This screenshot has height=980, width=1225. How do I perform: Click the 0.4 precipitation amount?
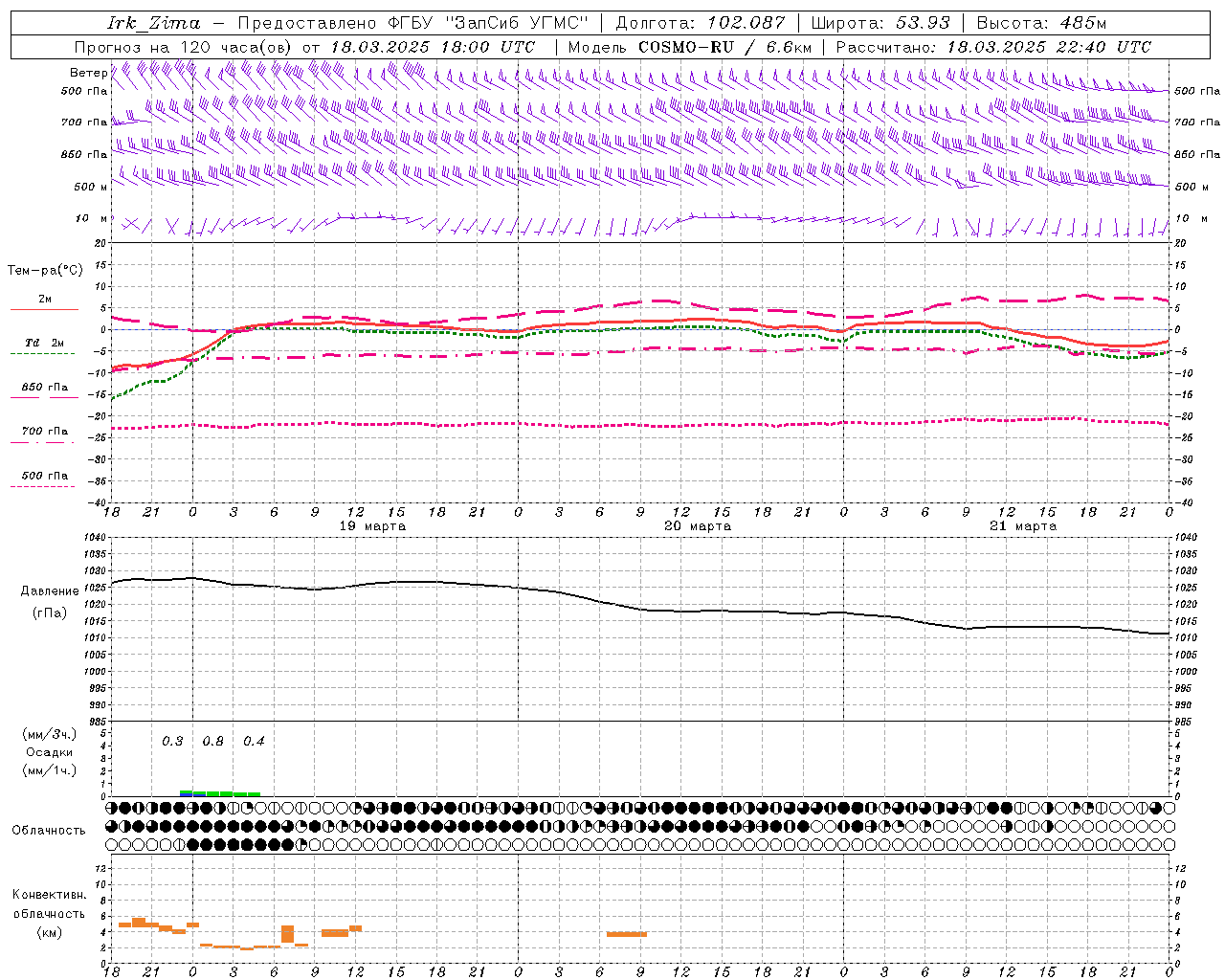[254, 742]
